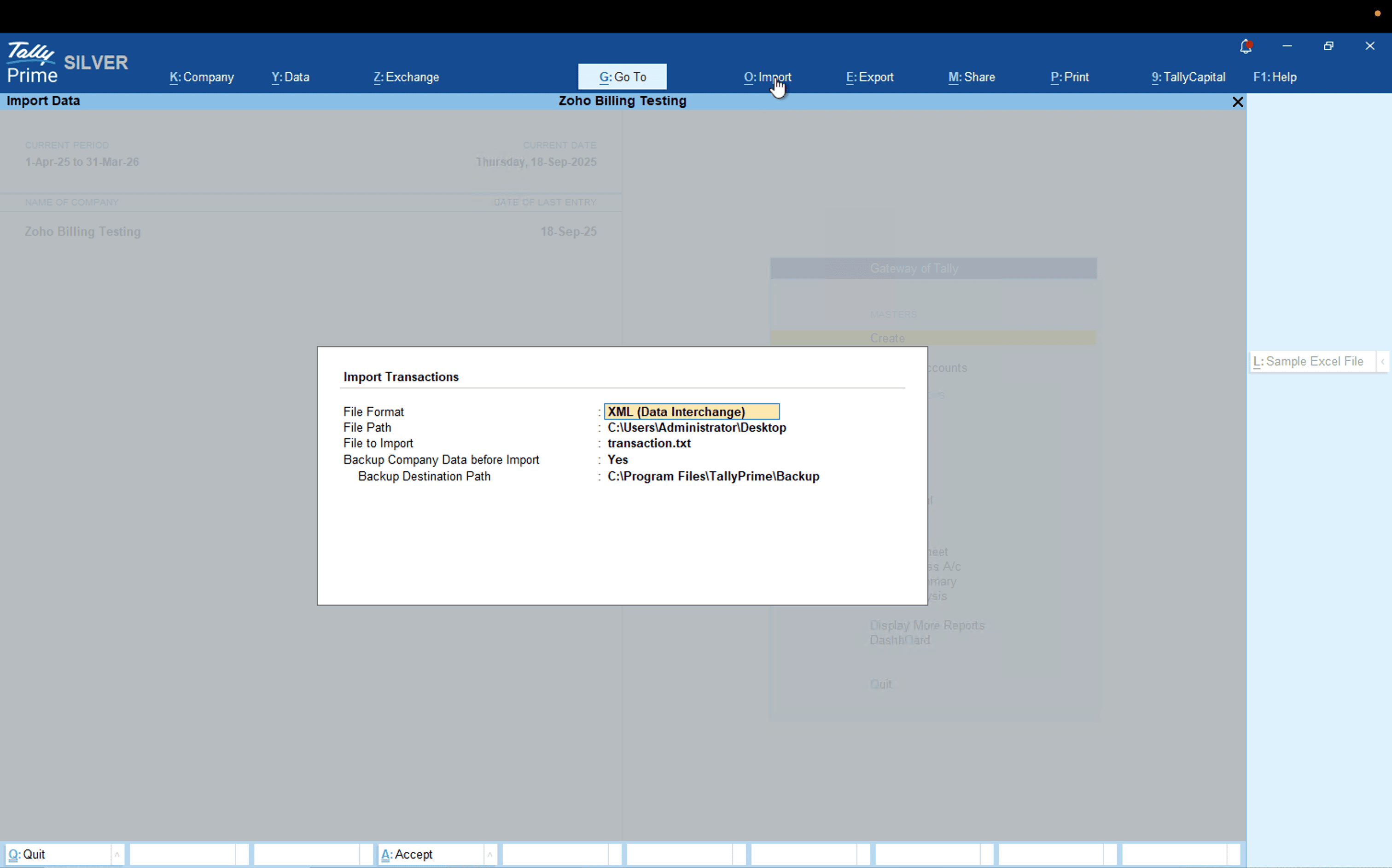Expand the Quit button caret

click(116, 854)
